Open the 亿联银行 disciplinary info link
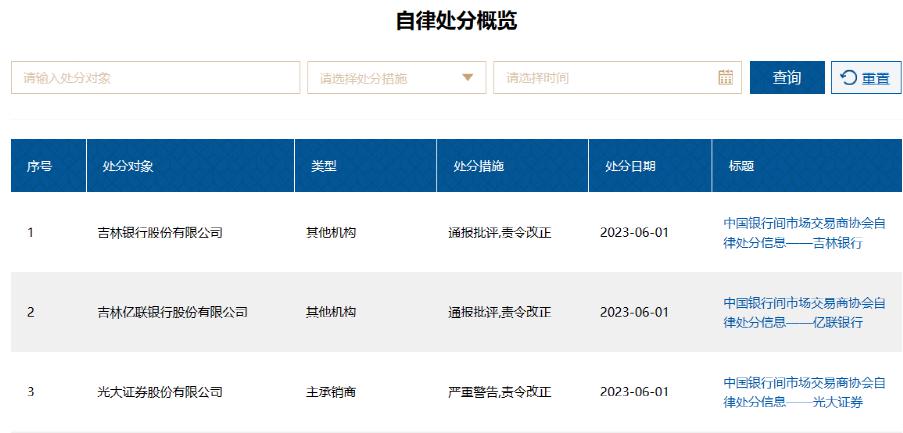This screenshot has height=433, width=903. 804,312
